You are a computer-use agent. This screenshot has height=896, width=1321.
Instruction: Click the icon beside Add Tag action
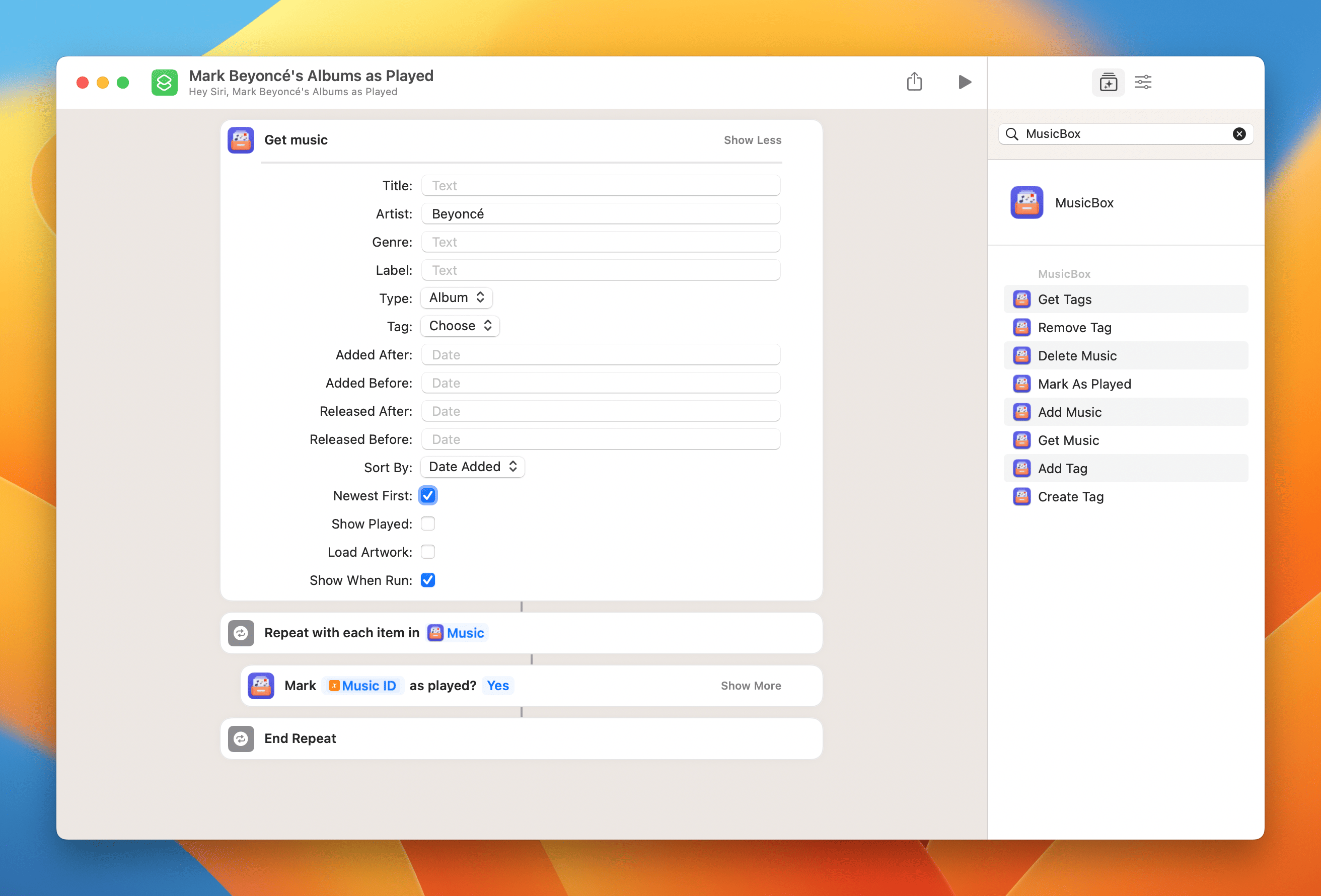[1021, 469]
